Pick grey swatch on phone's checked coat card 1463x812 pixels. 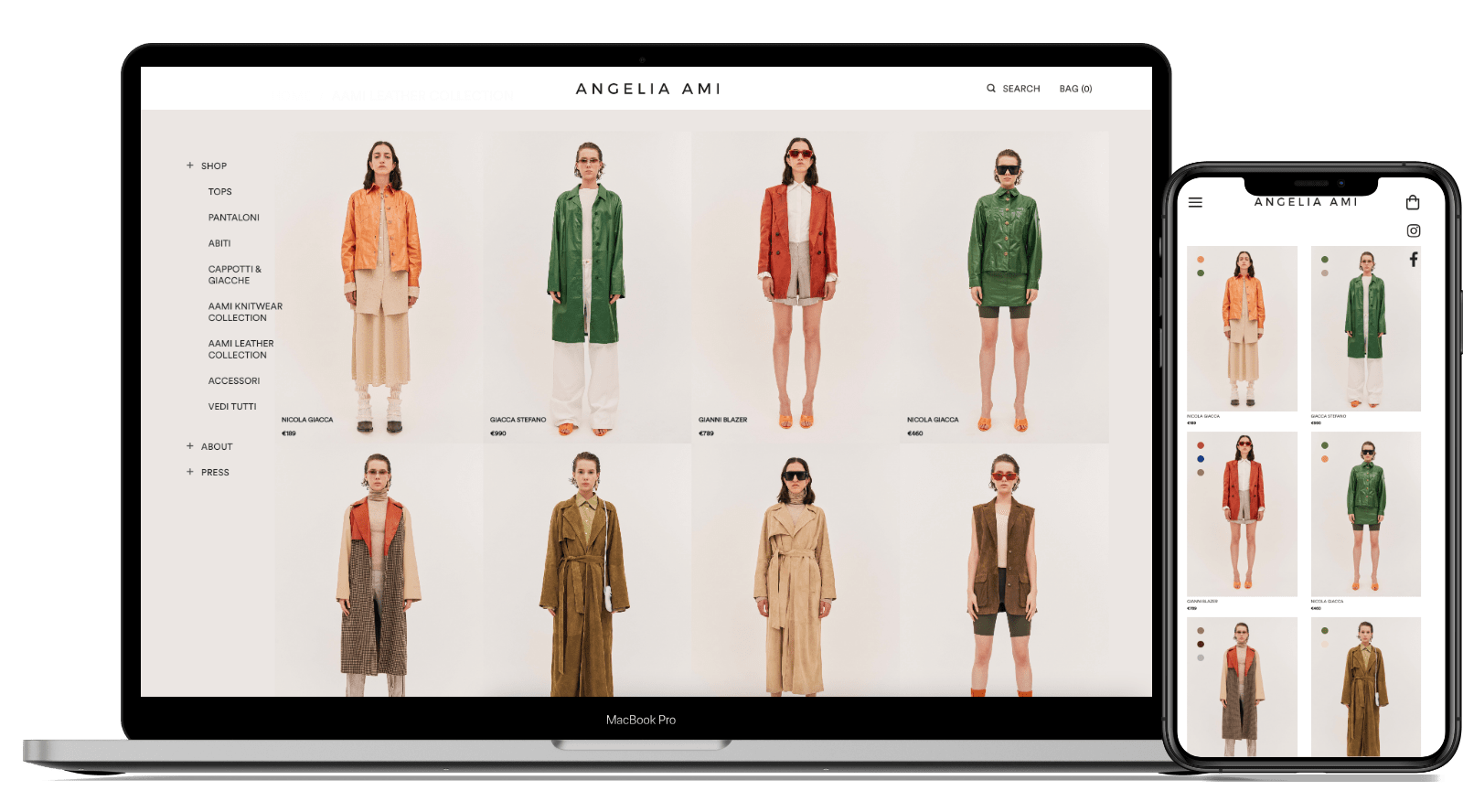click(1201, 657)
